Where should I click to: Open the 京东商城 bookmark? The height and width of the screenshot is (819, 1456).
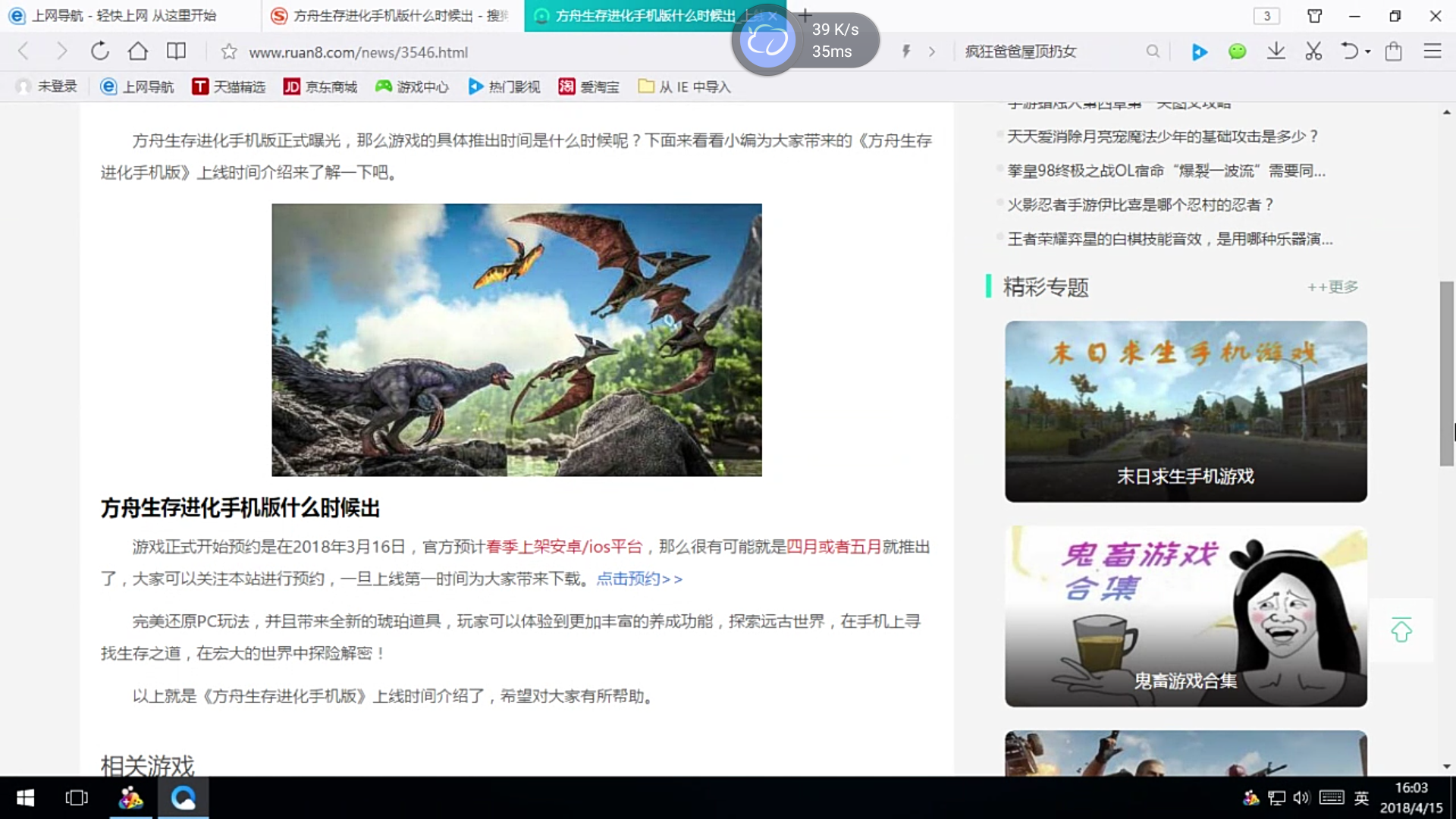pyautogui.click(x=320, y=86)
